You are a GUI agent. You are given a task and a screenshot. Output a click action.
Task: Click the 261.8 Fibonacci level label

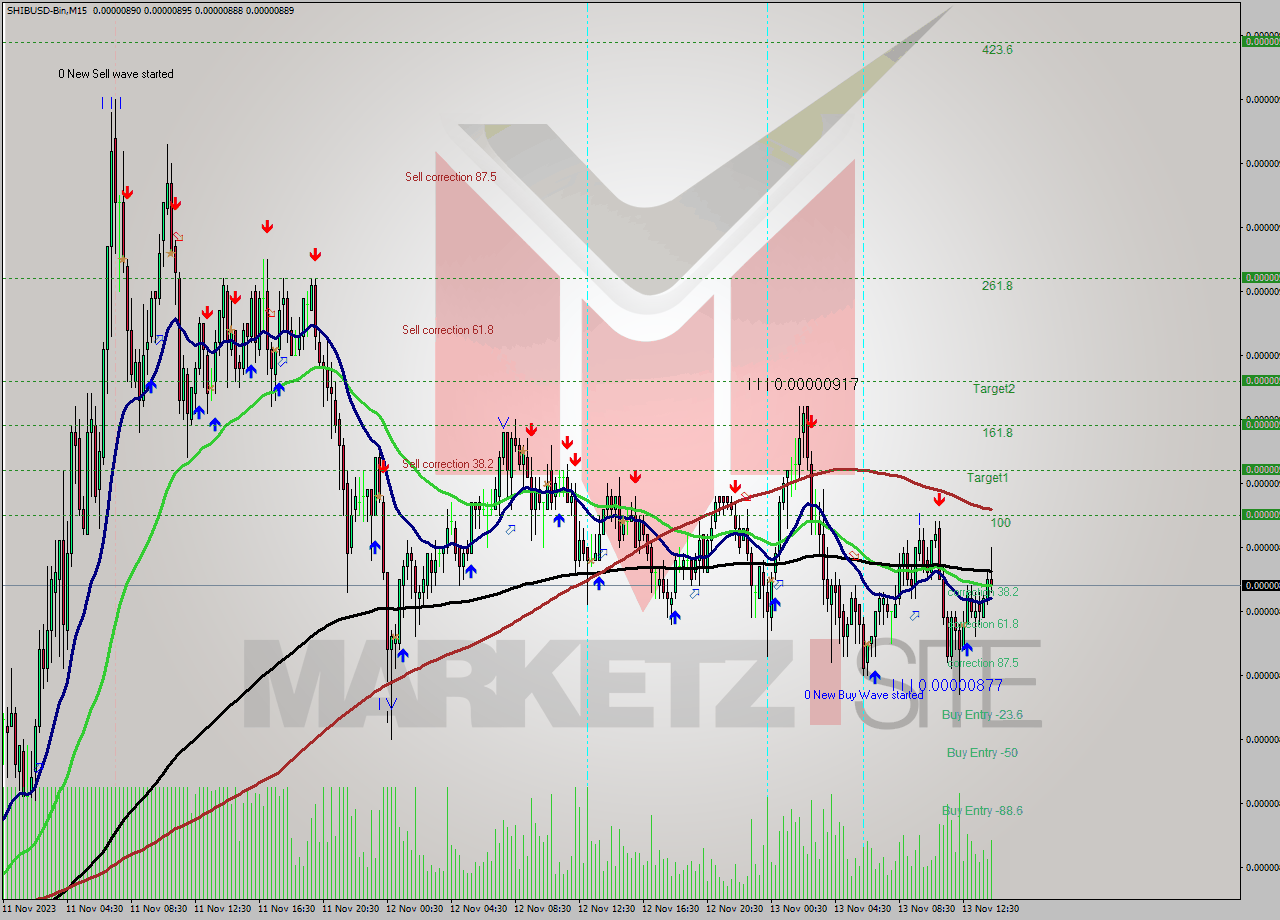(x=997, y=286)
